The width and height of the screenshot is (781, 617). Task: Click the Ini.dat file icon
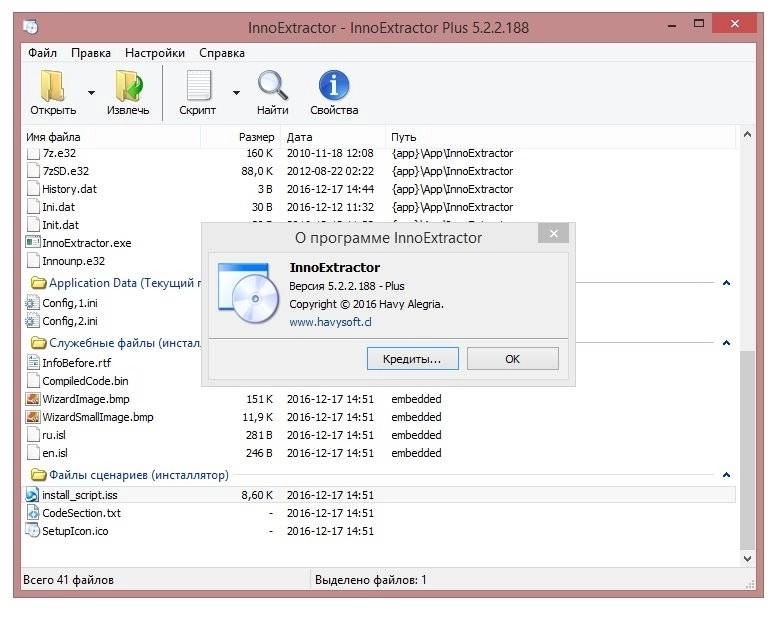(x=33, y=207)
